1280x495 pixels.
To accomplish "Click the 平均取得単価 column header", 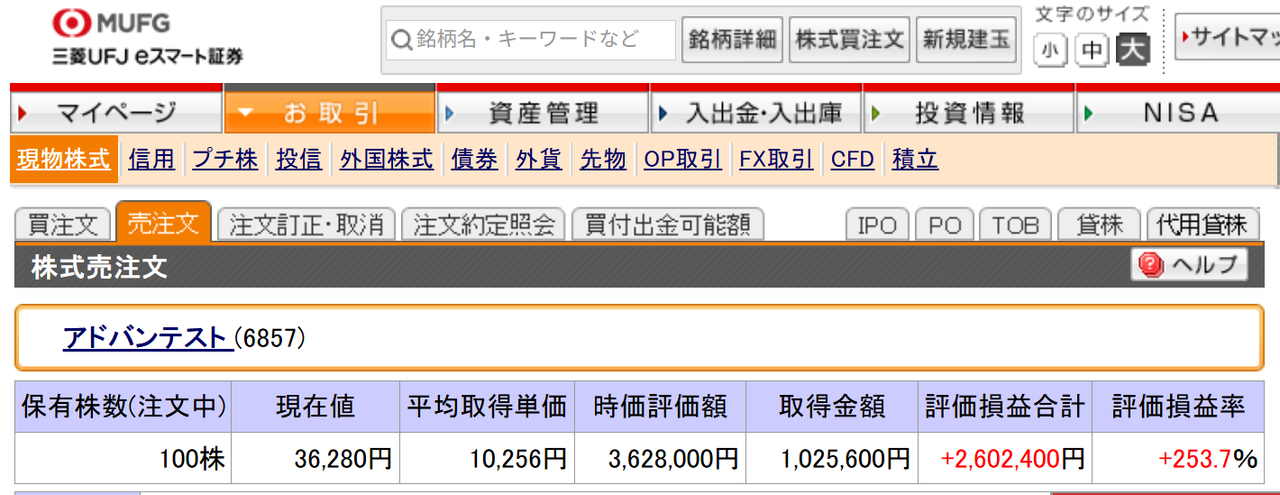I will 487,407.
